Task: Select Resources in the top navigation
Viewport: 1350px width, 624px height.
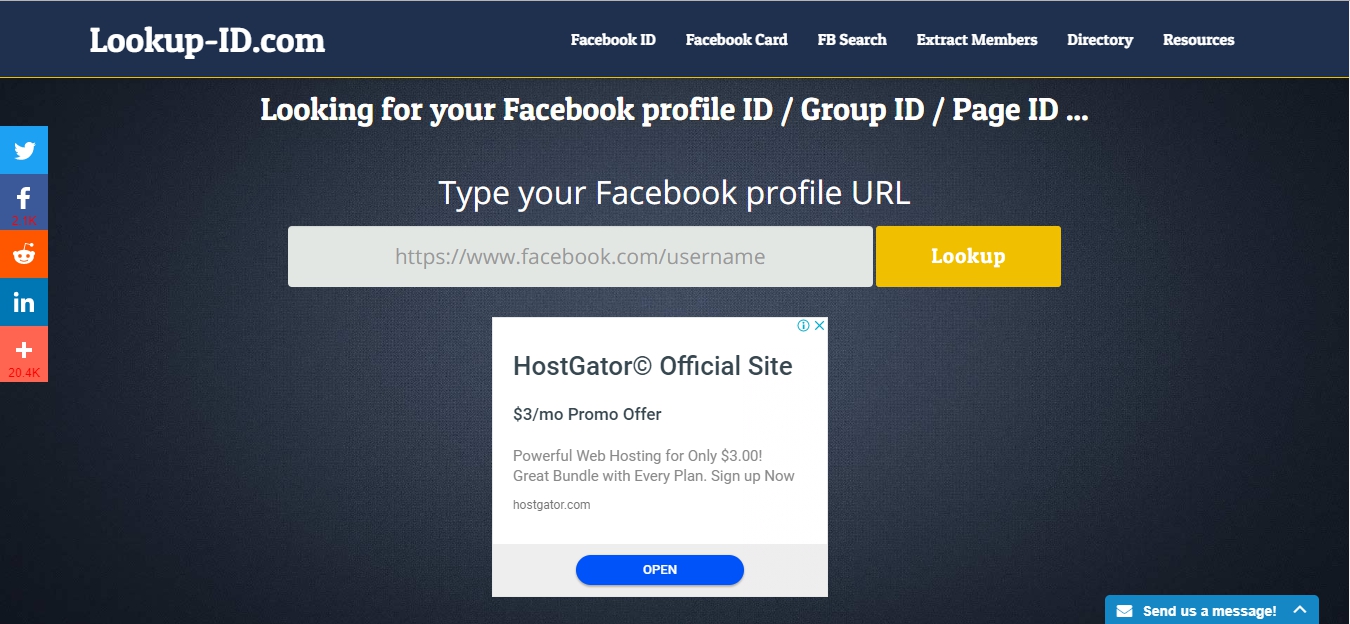Action: (1198, 40)
